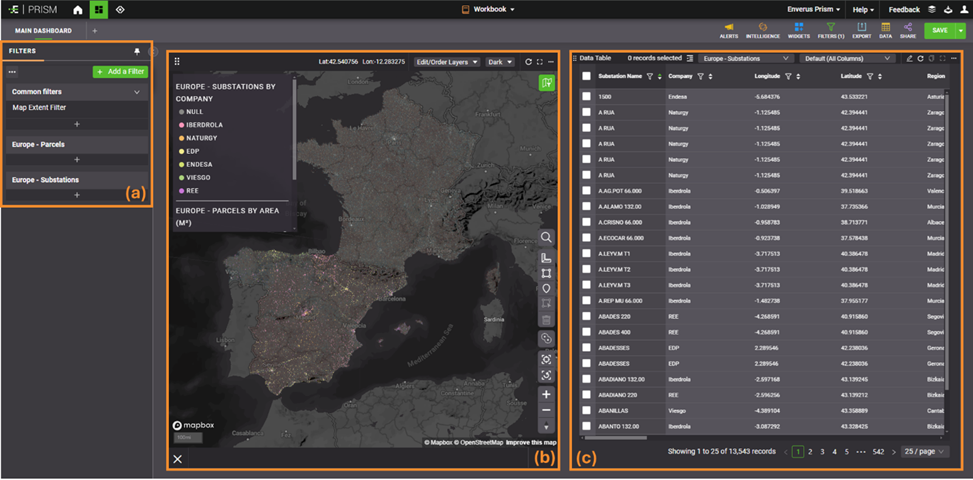Image resolution: width=973 pixels, height=480 pixels.
Task: Click the Export icon
Action: 861,30
